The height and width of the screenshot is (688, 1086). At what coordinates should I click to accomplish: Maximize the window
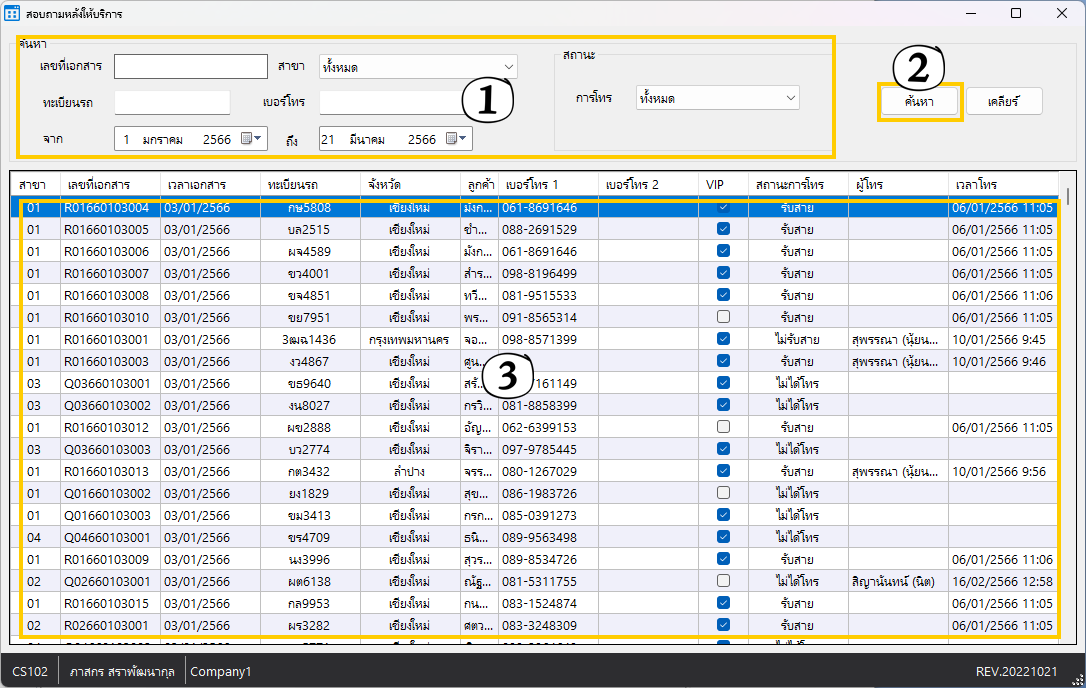[x=1016, y=14]
